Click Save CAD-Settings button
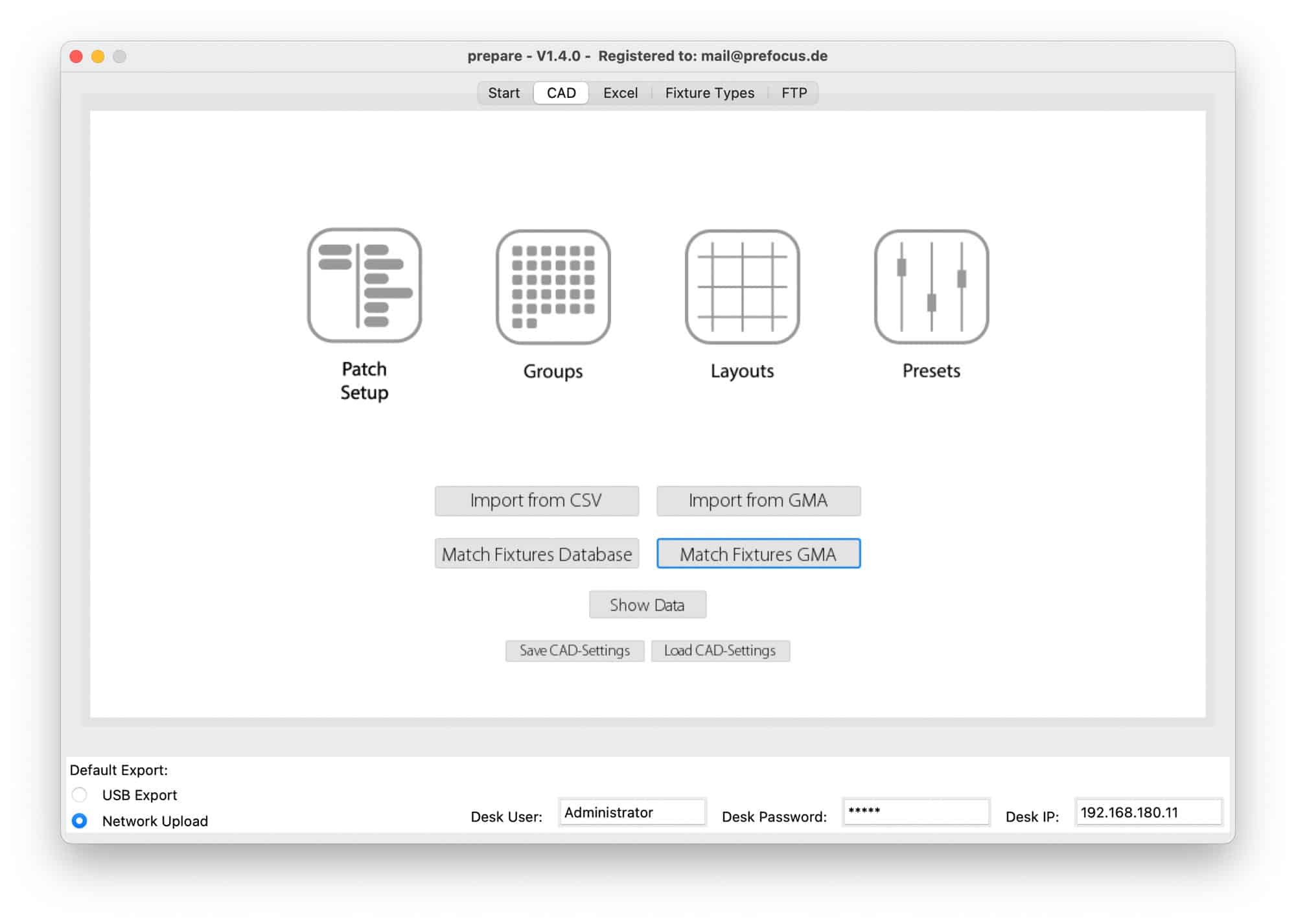Image resolution: width=1296 pixels, height=924 pixels. [574, 651]
